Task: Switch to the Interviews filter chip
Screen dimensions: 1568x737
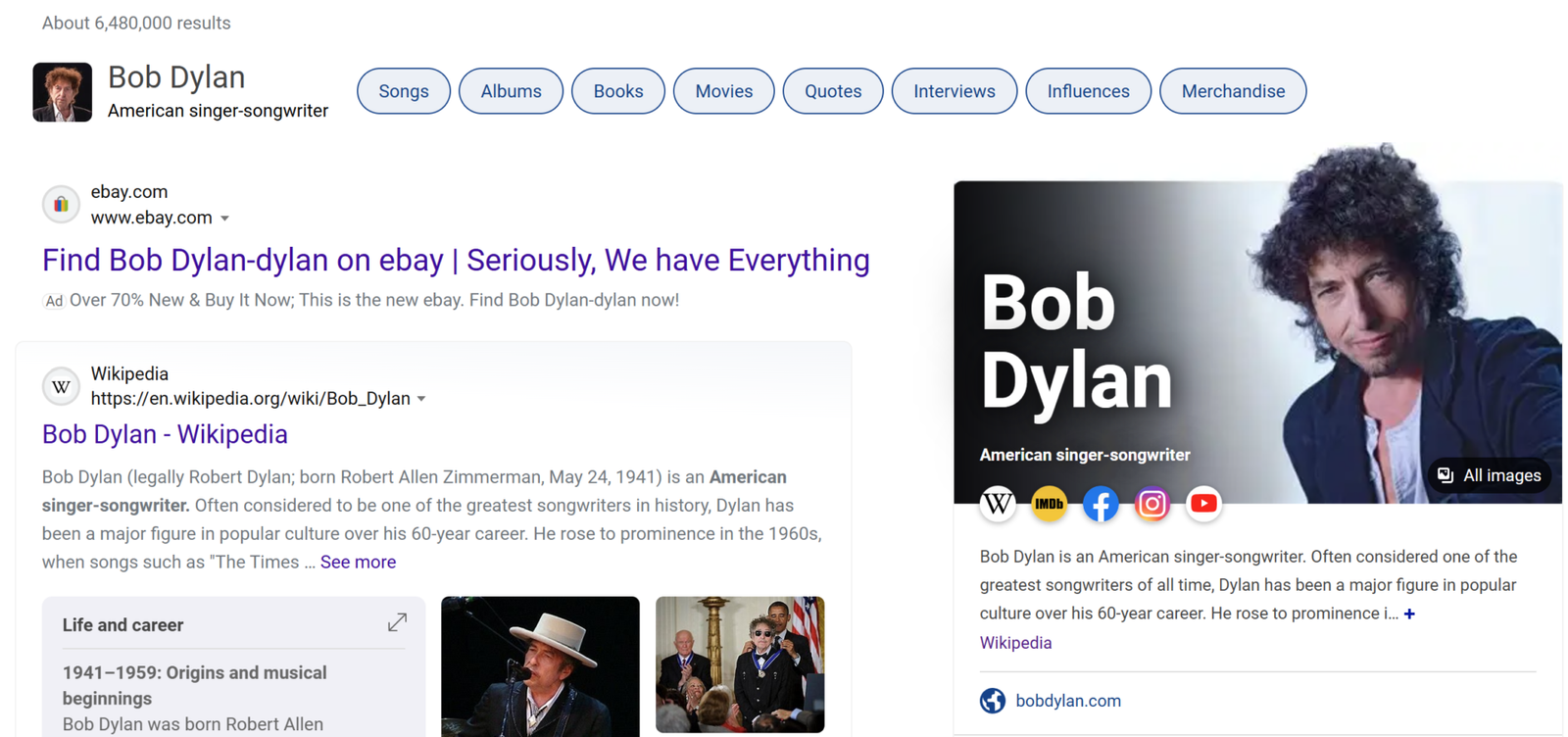Action: point(954,91)
